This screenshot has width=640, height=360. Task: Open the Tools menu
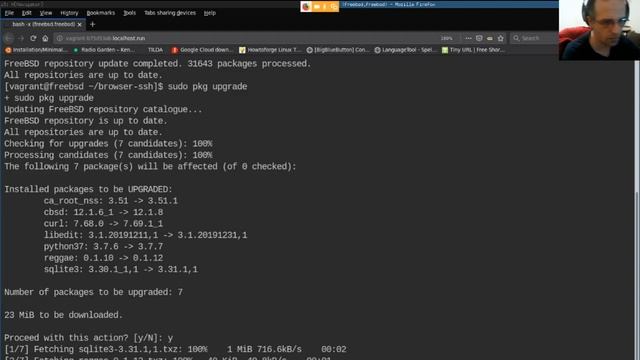130,13
